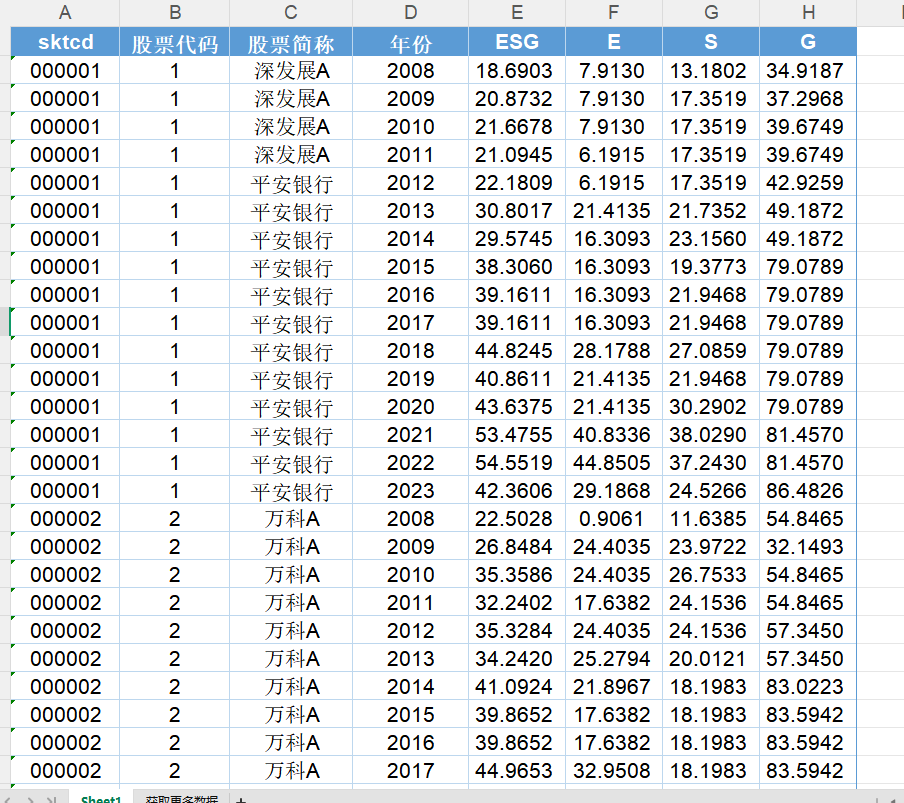Click the E score cell 29.1868
904x803 pixels.
click(614, 491)
